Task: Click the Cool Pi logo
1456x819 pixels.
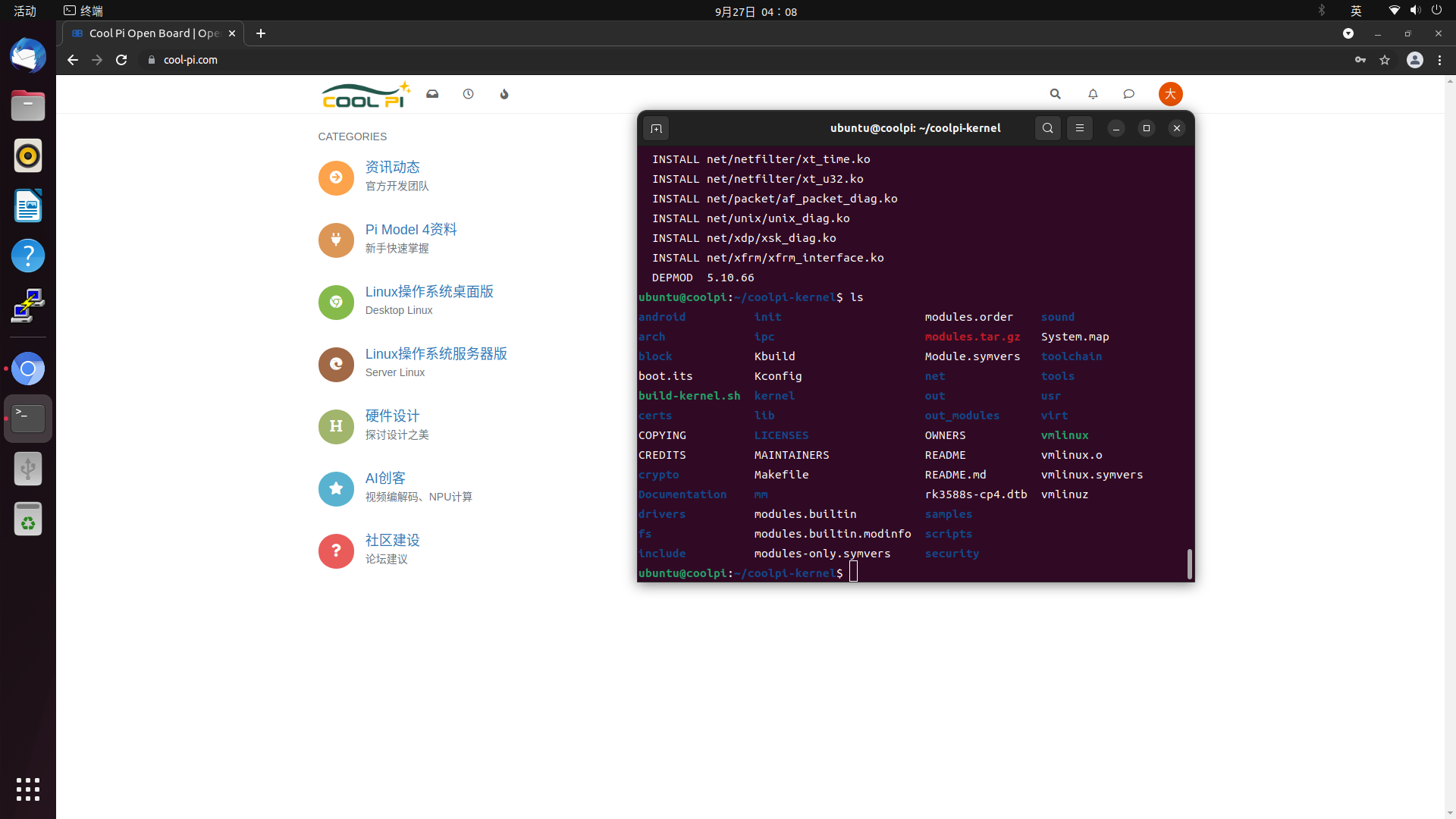Action: pyautogui.click(x=366, y=95)
